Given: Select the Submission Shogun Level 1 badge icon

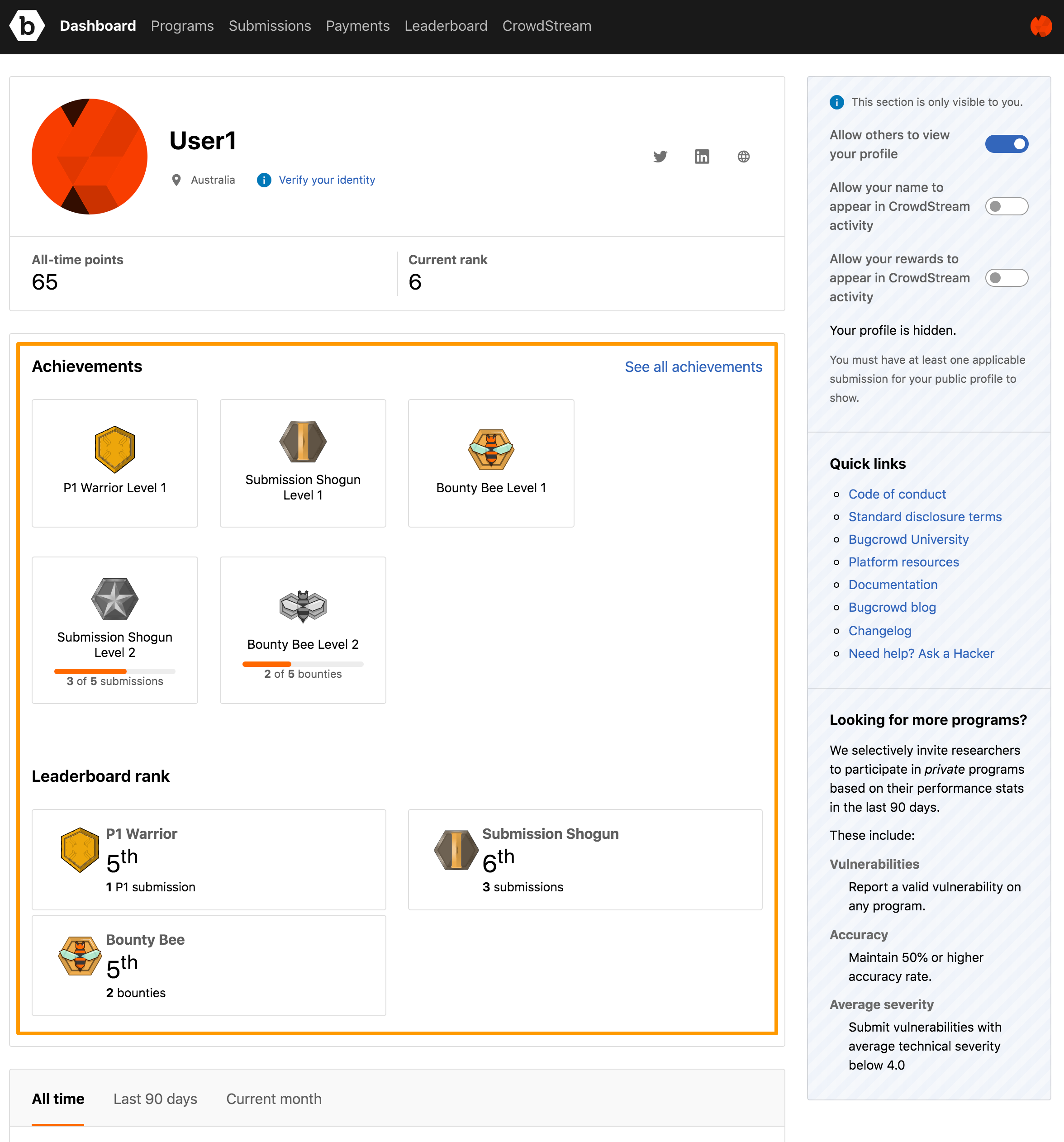Looking at the screenshot, I should coord(303,441).
